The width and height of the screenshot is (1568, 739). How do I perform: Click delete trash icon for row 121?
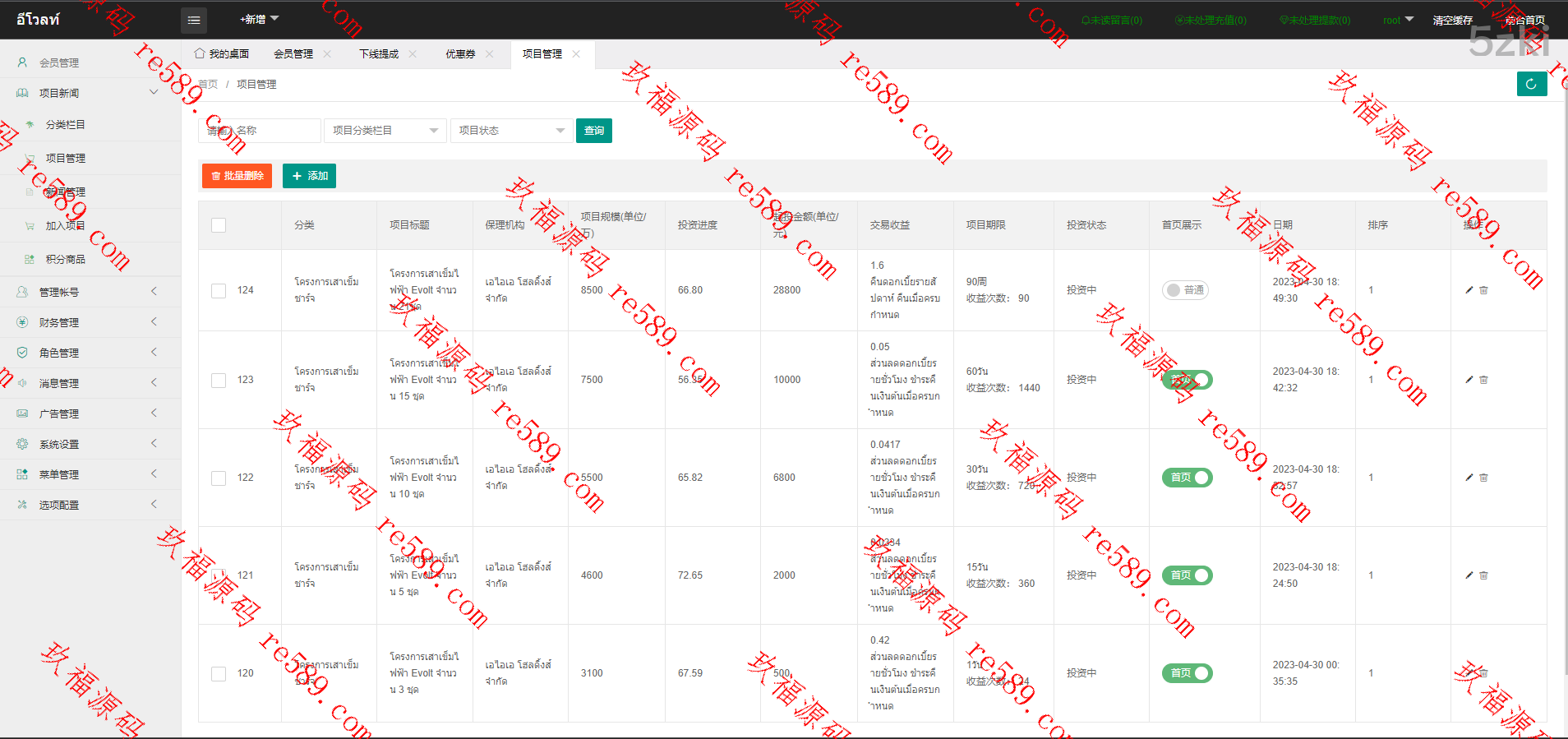coord(1484,575)
